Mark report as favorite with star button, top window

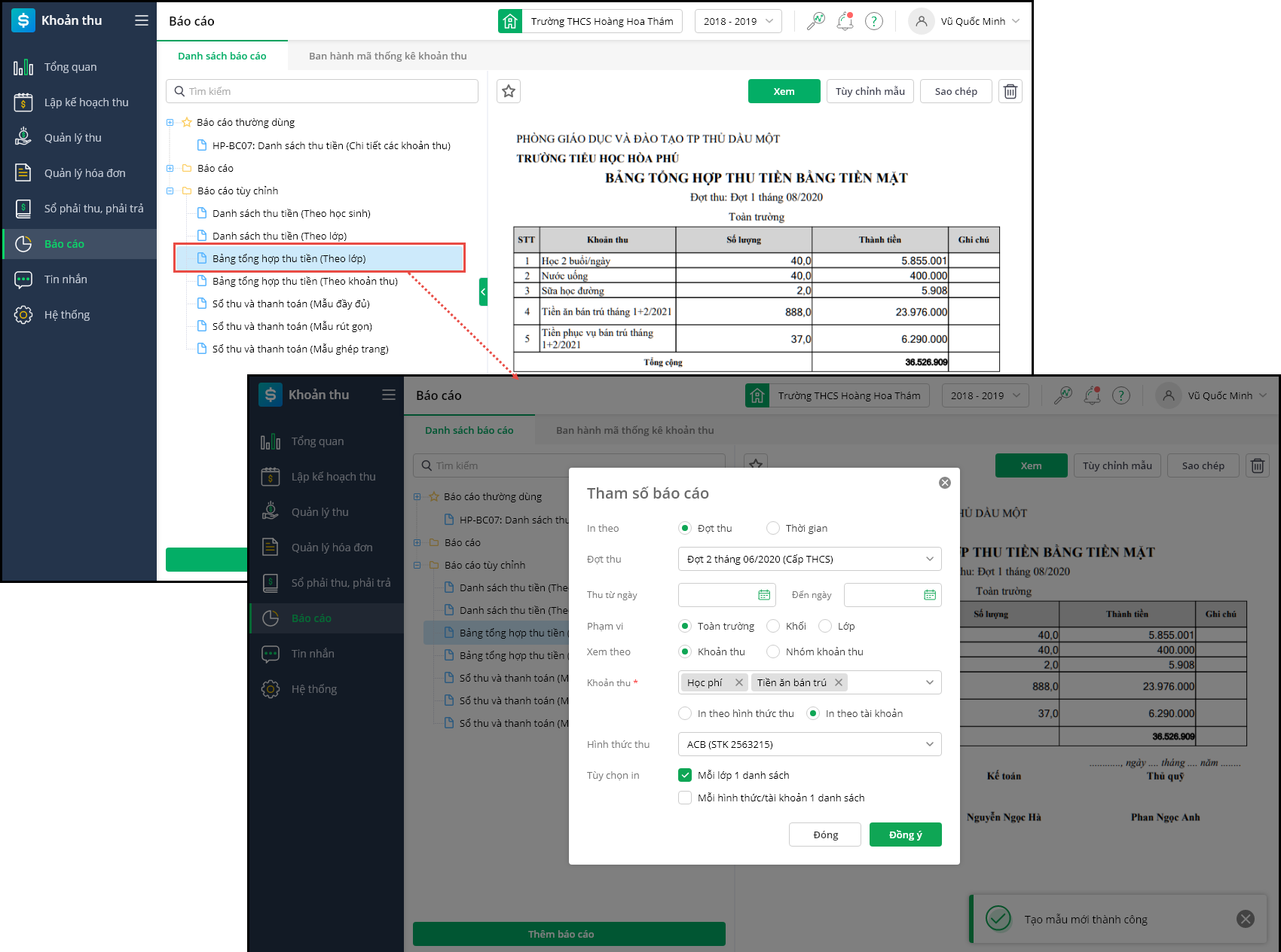click(509, 91)
